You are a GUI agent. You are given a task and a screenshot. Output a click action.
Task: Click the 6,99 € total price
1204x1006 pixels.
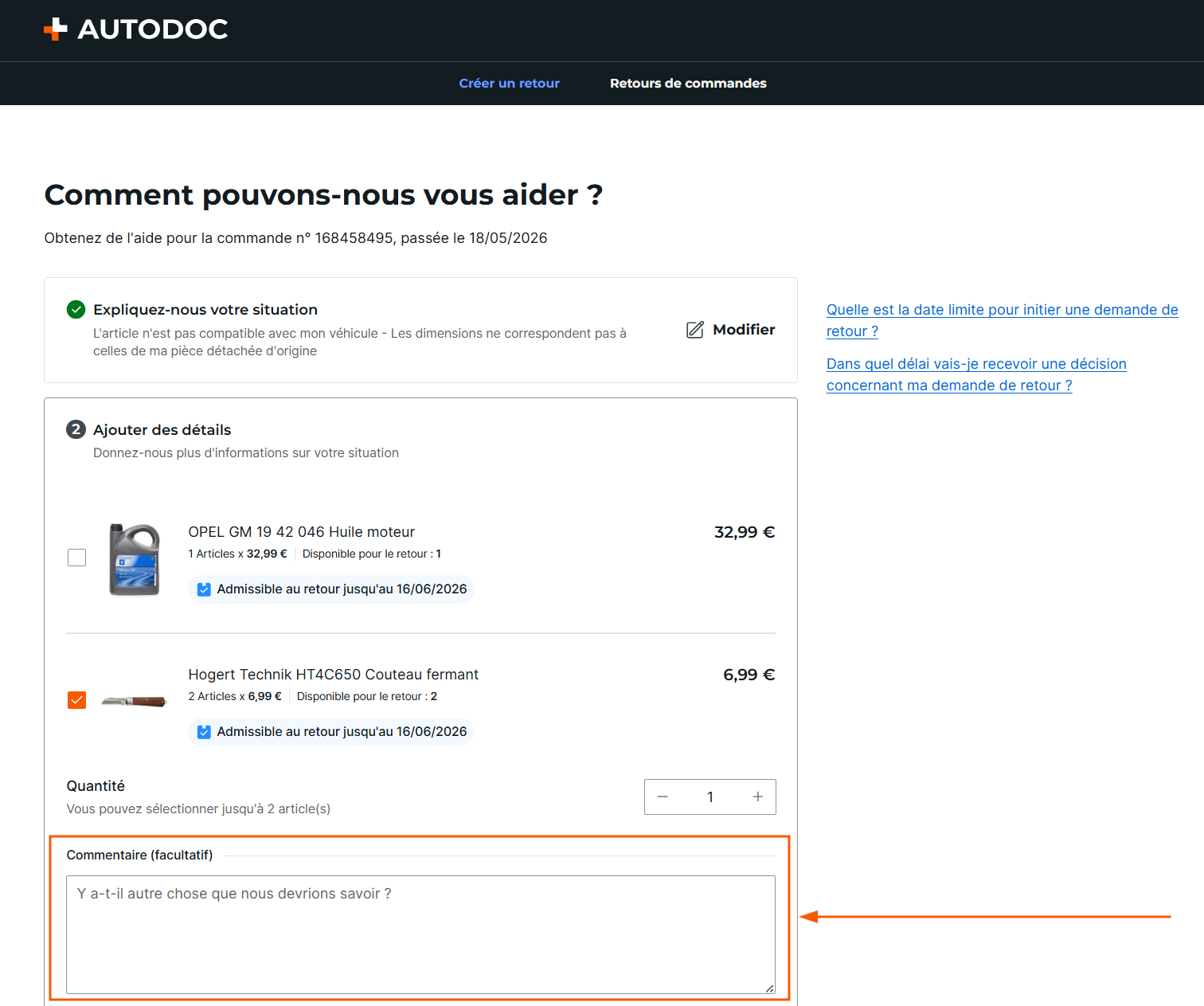tap(749, 675)
